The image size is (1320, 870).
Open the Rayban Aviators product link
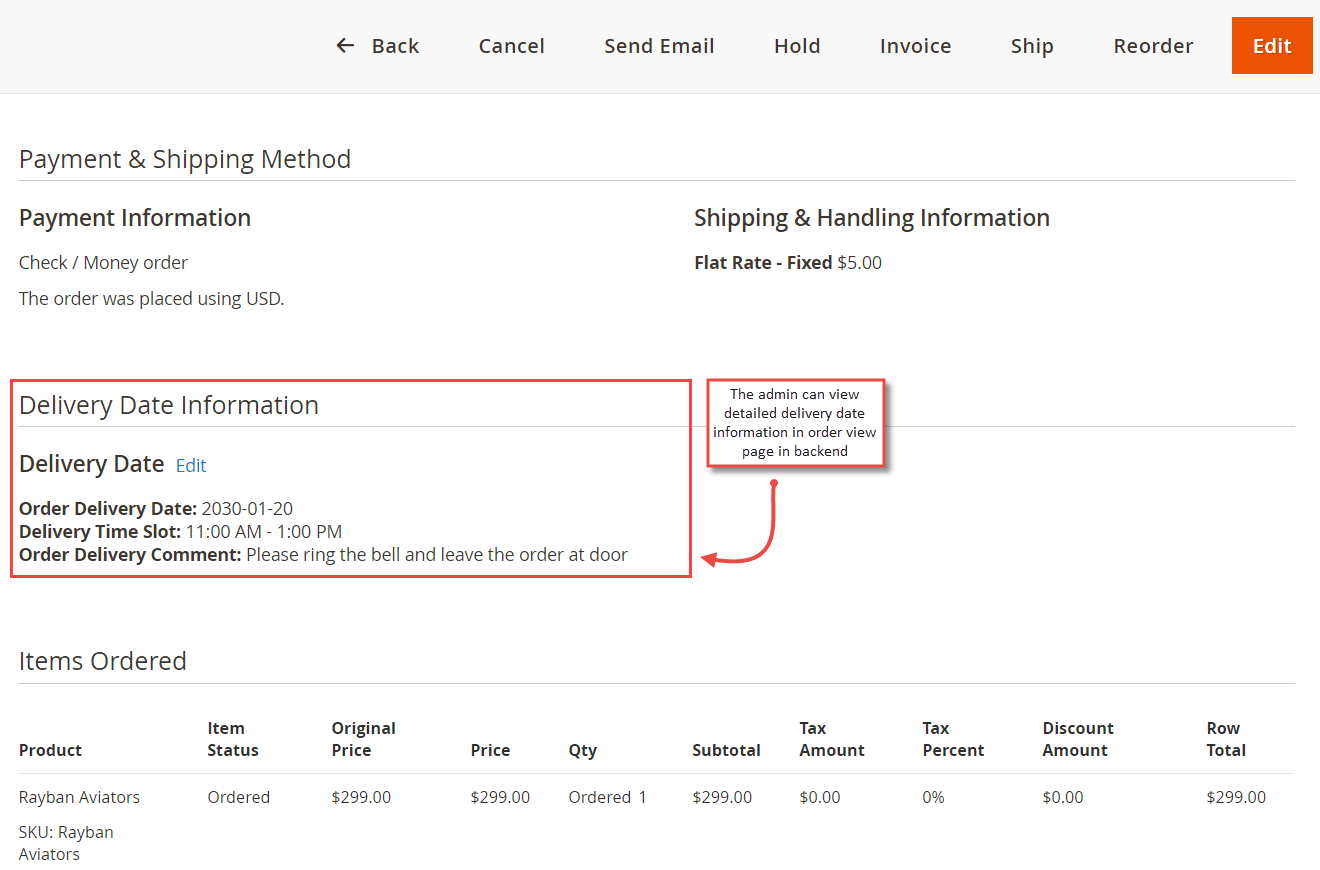click(x=79, y=797)
